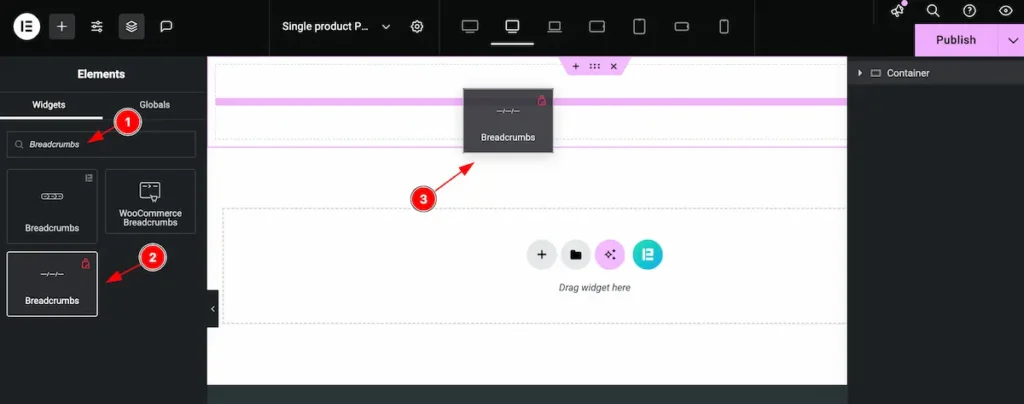Toggle preview with the eye icon
Screen dimensions: 1024x404
pyautogui.click(x=1005, y=11)
